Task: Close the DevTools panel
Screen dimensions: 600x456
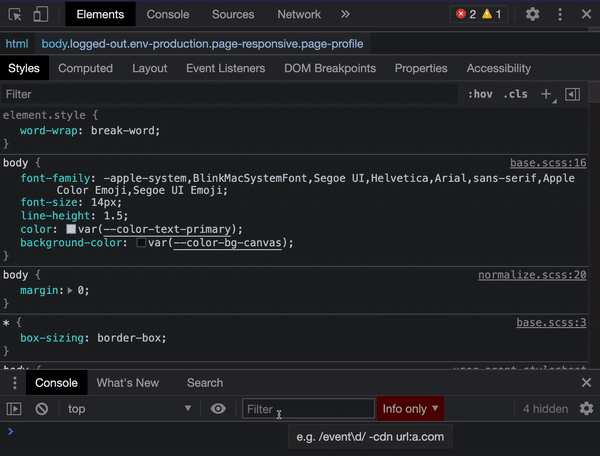Action: coord(586,15)
